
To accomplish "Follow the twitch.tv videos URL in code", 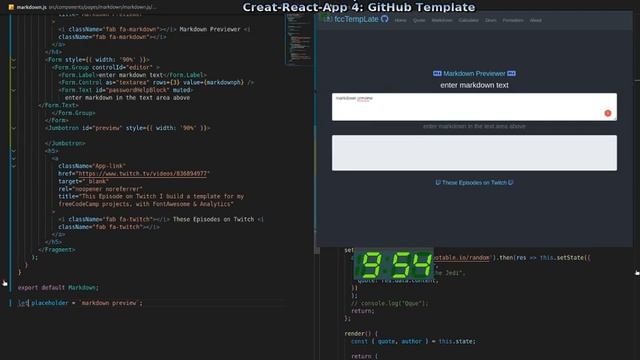I will pos(143,173).
